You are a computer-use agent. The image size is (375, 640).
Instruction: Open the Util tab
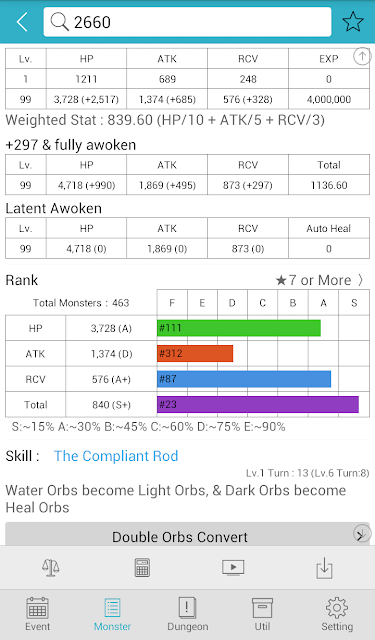262,614
